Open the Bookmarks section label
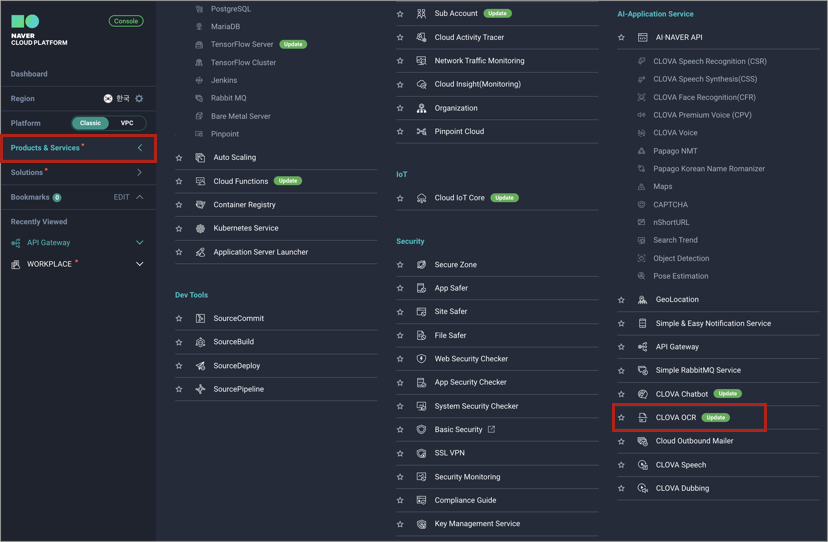828x542 pixels. (x=30, y=197)
